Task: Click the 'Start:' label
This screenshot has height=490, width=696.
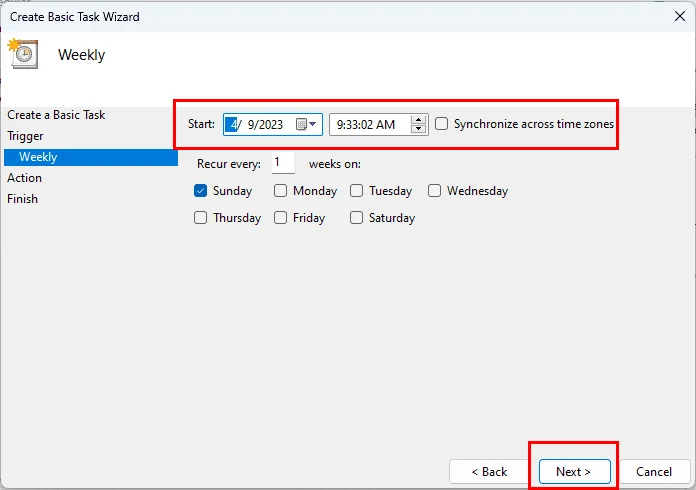Action: (x=201, y=124)
